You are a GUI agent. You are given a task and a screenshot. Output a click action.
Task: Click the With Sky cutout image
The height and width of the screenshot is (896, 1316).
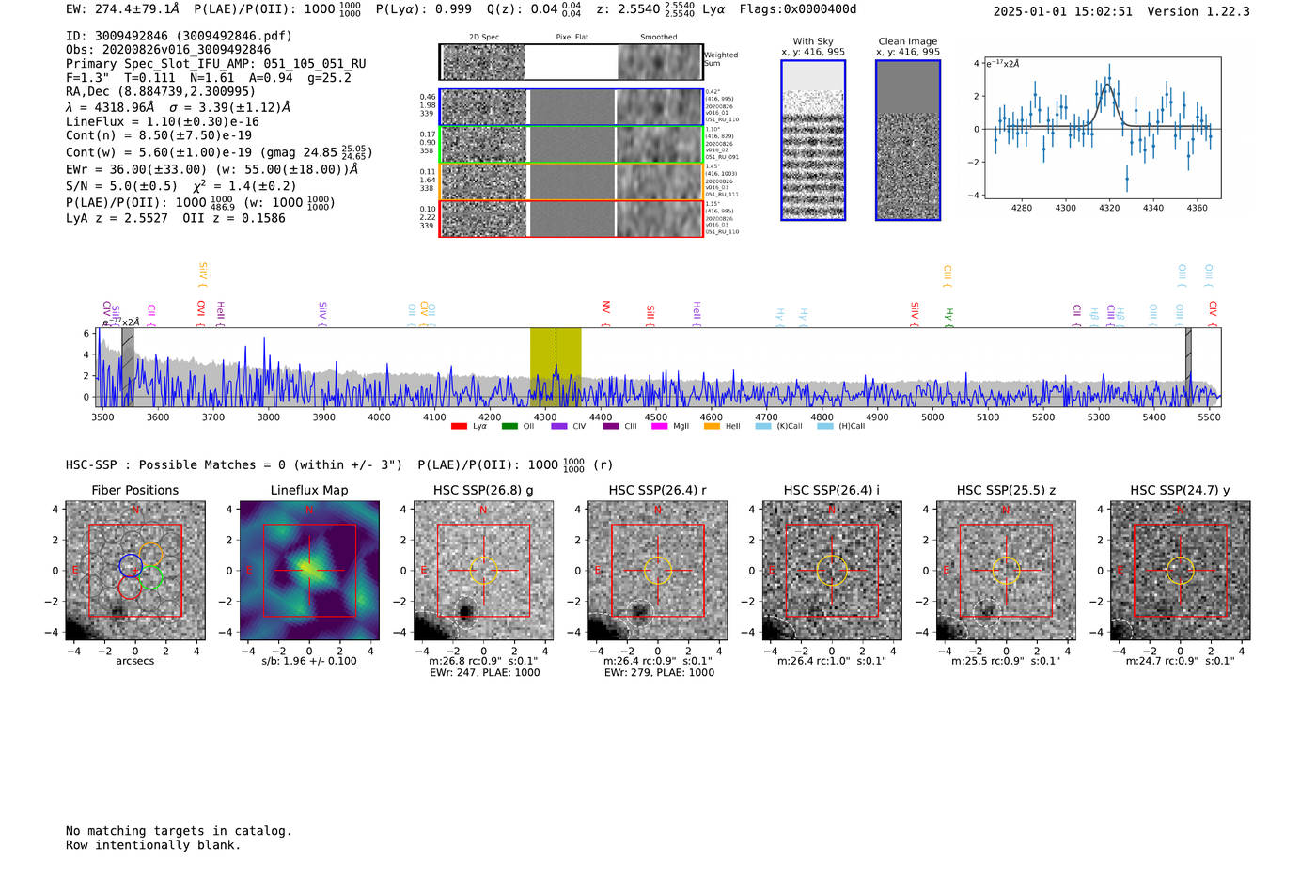pyautogui.click(x=813, y=140)
